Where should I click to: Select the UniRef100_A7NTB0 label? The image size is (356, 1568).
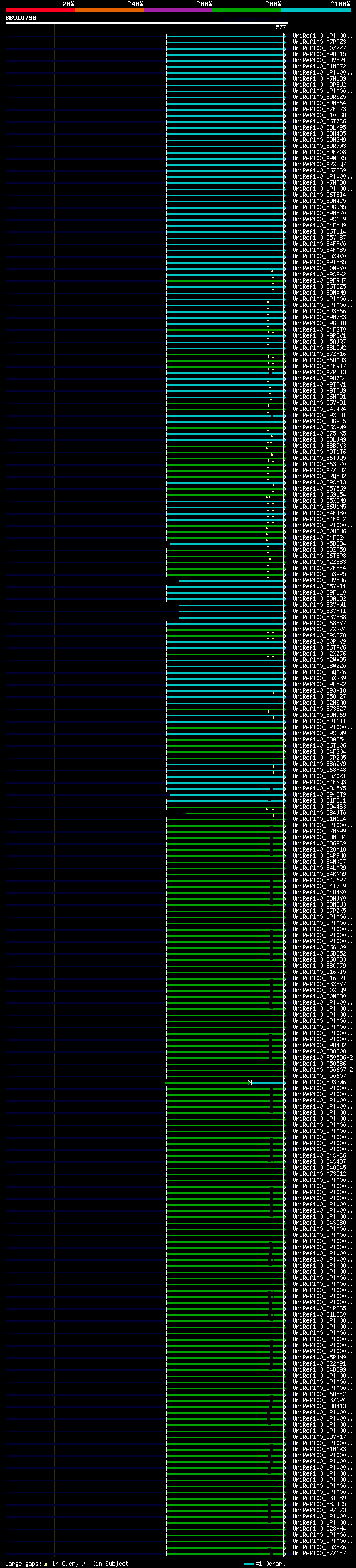319,182
